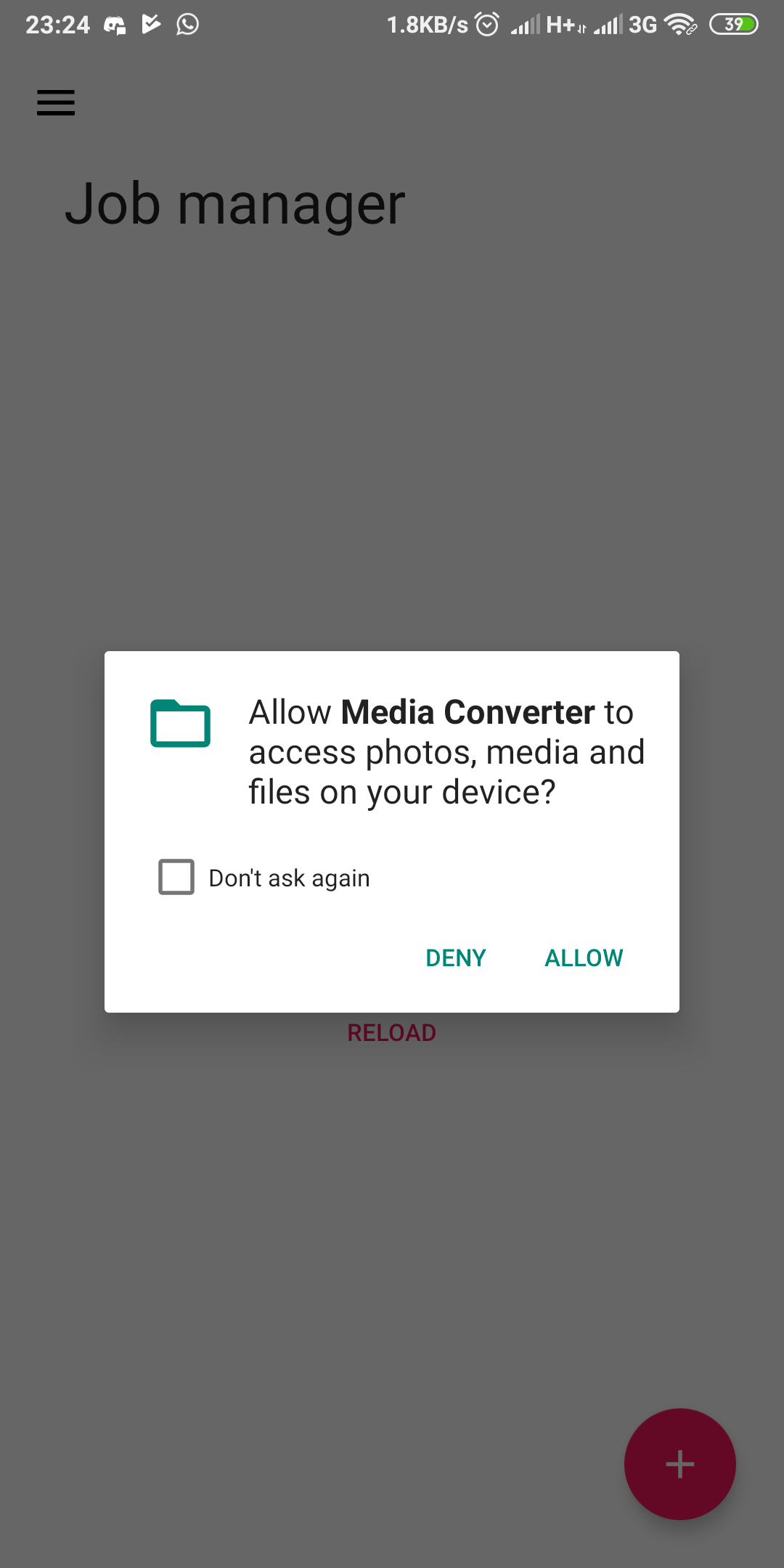The height and width of the screenshot is (1568, 784).
Task: Allow Media Converter to access files
Action: [584, 957]
